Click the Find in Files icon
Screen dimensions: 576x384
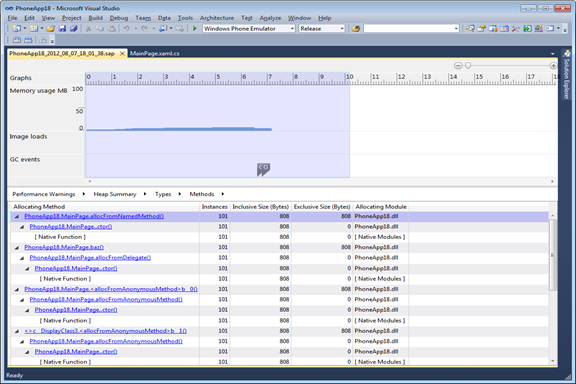click(356, 28)
